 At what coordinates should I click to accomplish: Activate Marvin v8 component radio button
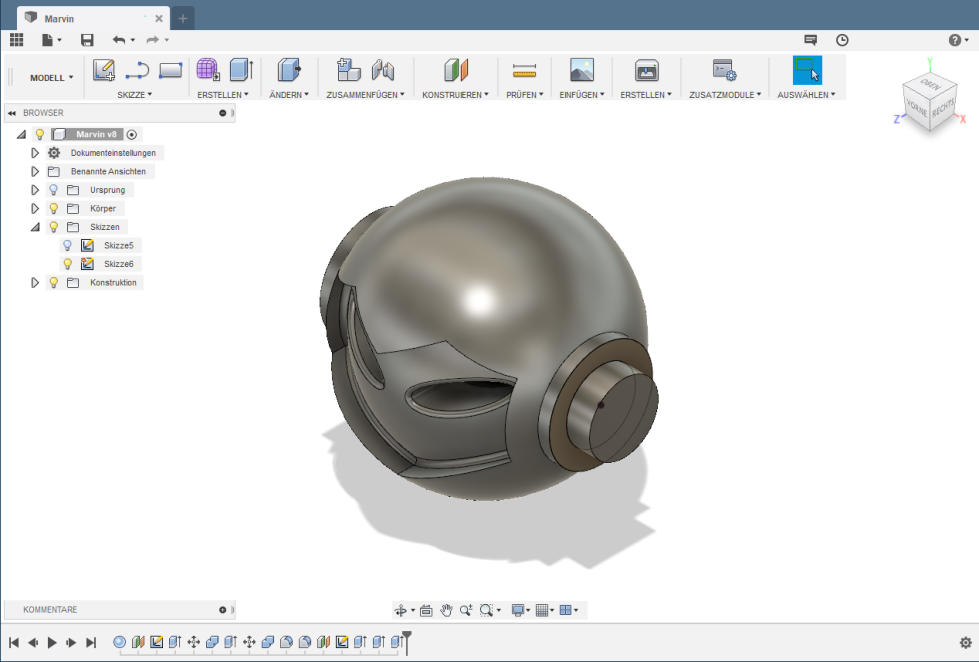(132, 134)
